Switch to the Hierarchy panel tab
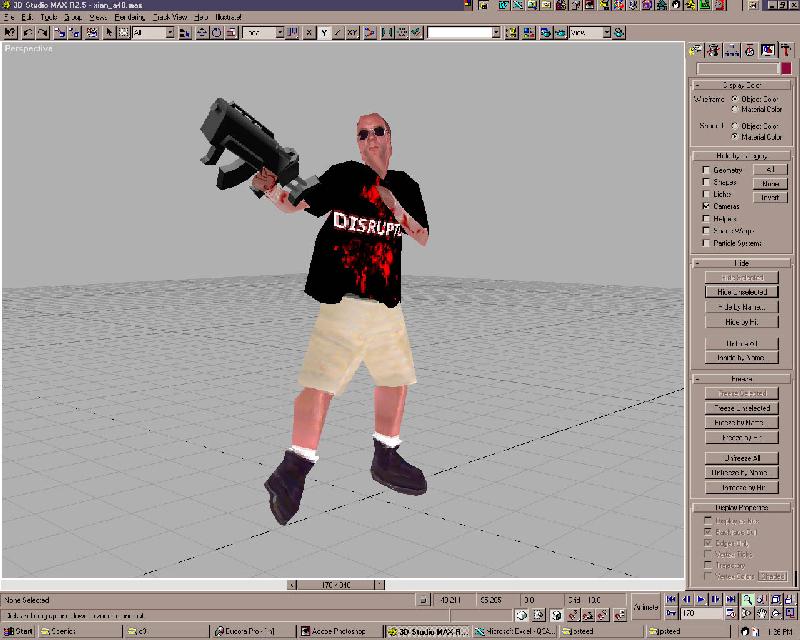Image resolution: width=800 pixels, height=640 pixels. tap(732, 50)
